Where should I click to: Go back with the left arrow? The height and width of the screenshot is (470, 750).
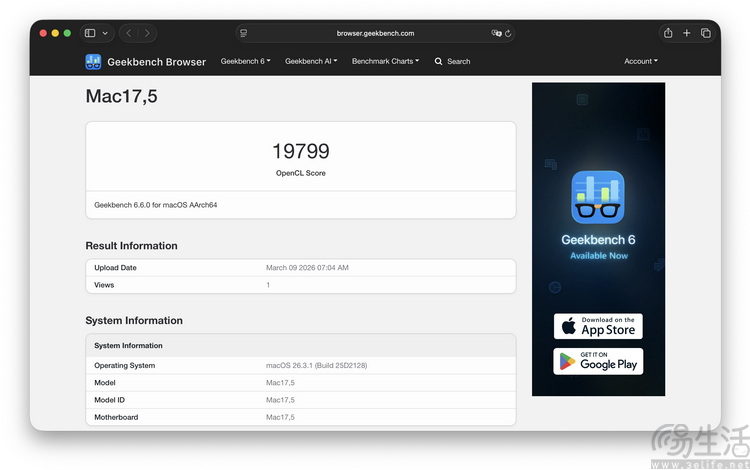click(x=129, y=33)
